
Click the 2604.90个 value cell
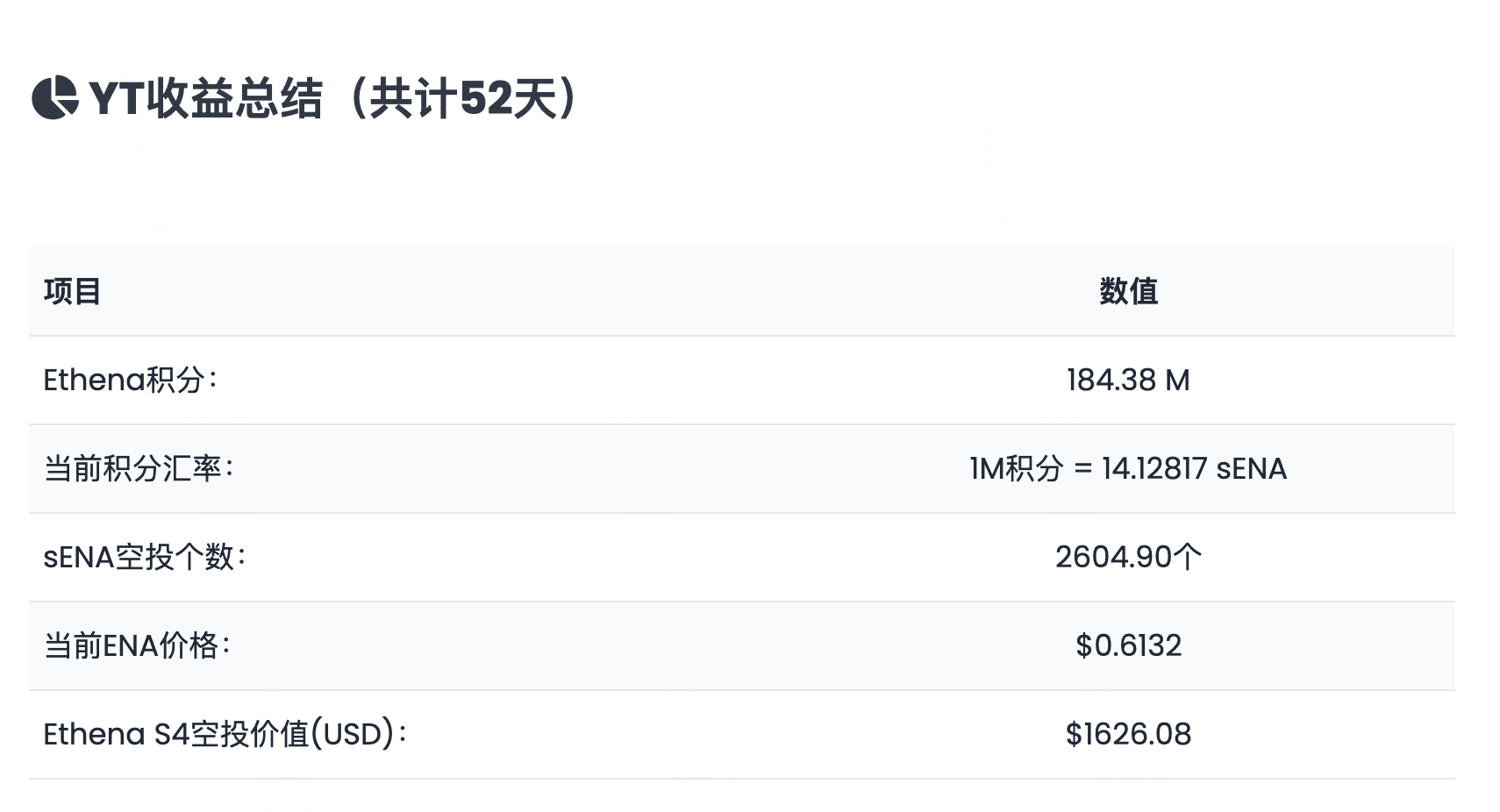[1128, 557]
